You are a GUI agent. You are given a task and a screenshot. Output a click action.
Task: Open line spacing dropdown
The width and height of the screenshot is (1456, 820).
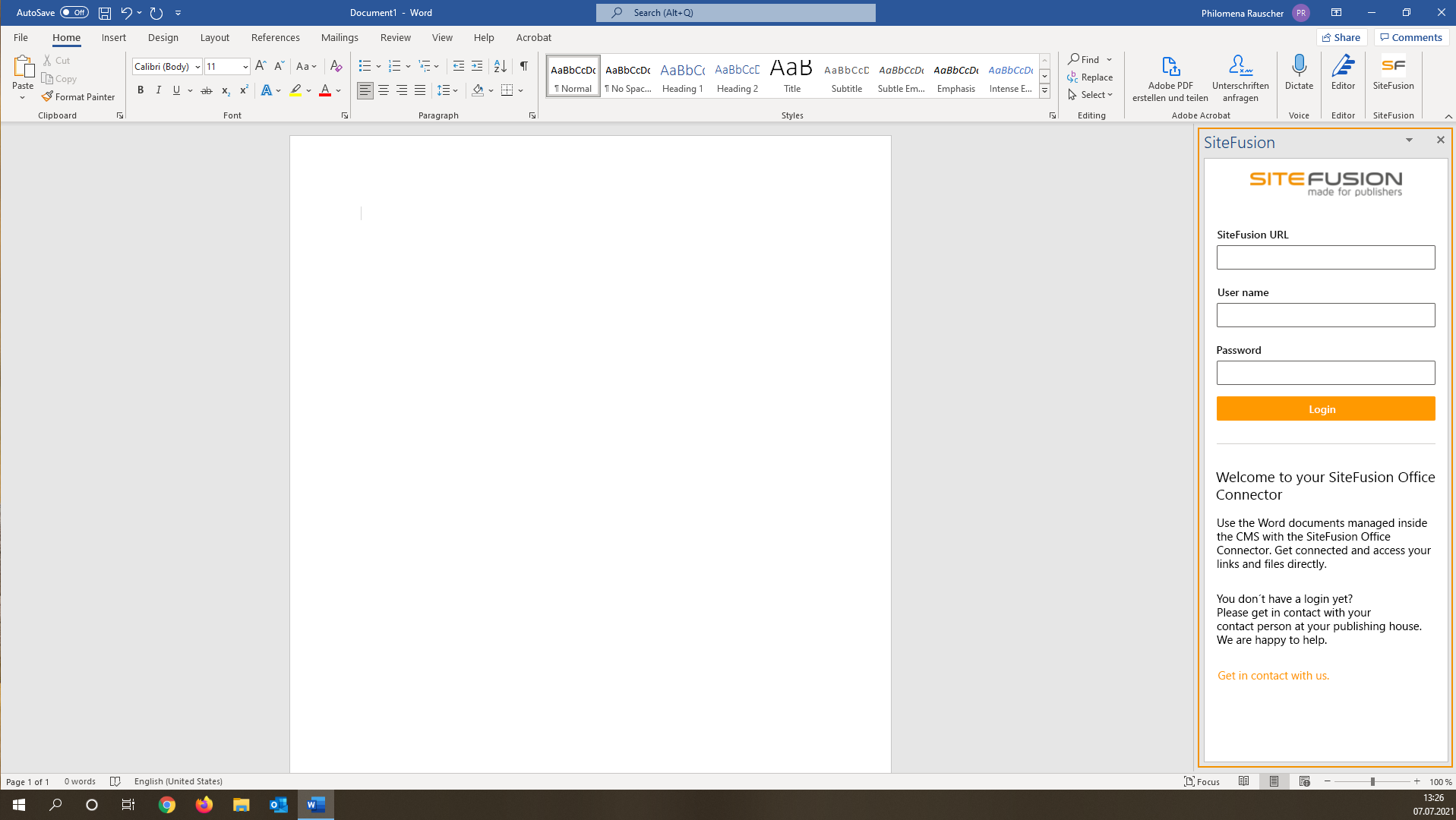point(447,90)
